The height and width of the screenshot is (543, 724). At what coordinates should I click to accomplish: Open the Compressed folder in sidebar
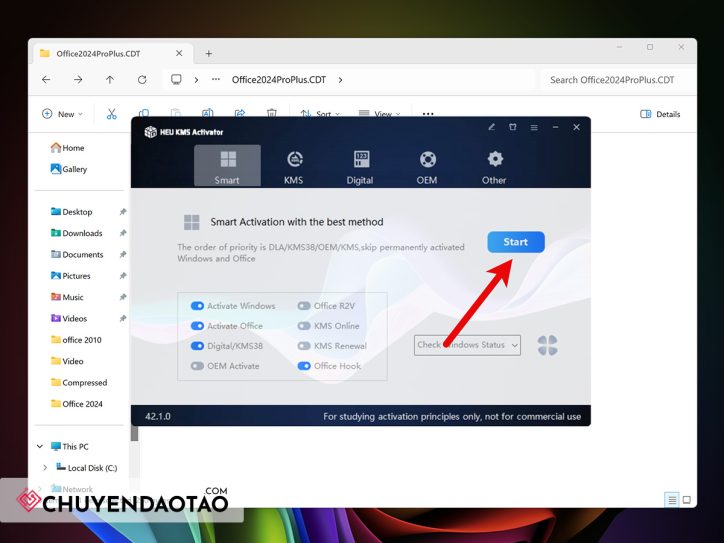[79, 382]
